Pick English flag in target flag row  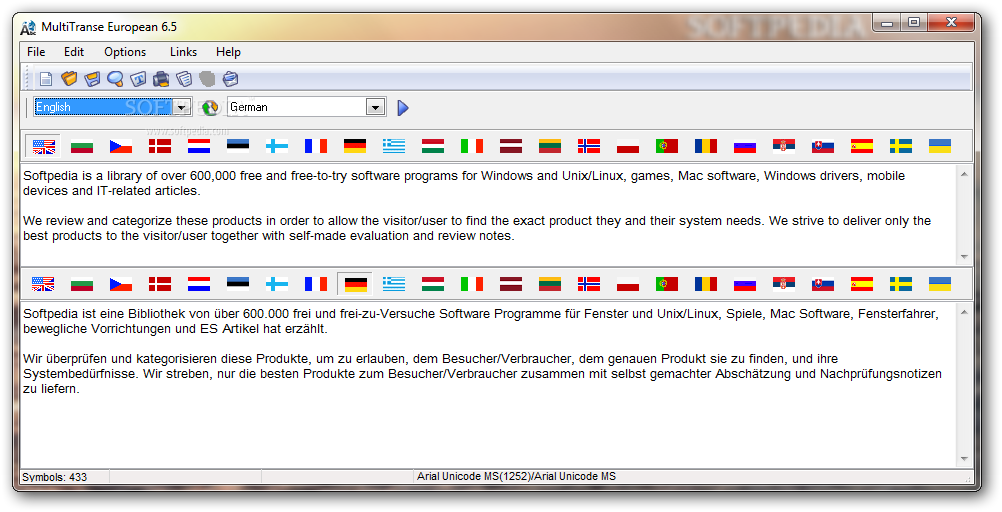(x=43, y=284)
